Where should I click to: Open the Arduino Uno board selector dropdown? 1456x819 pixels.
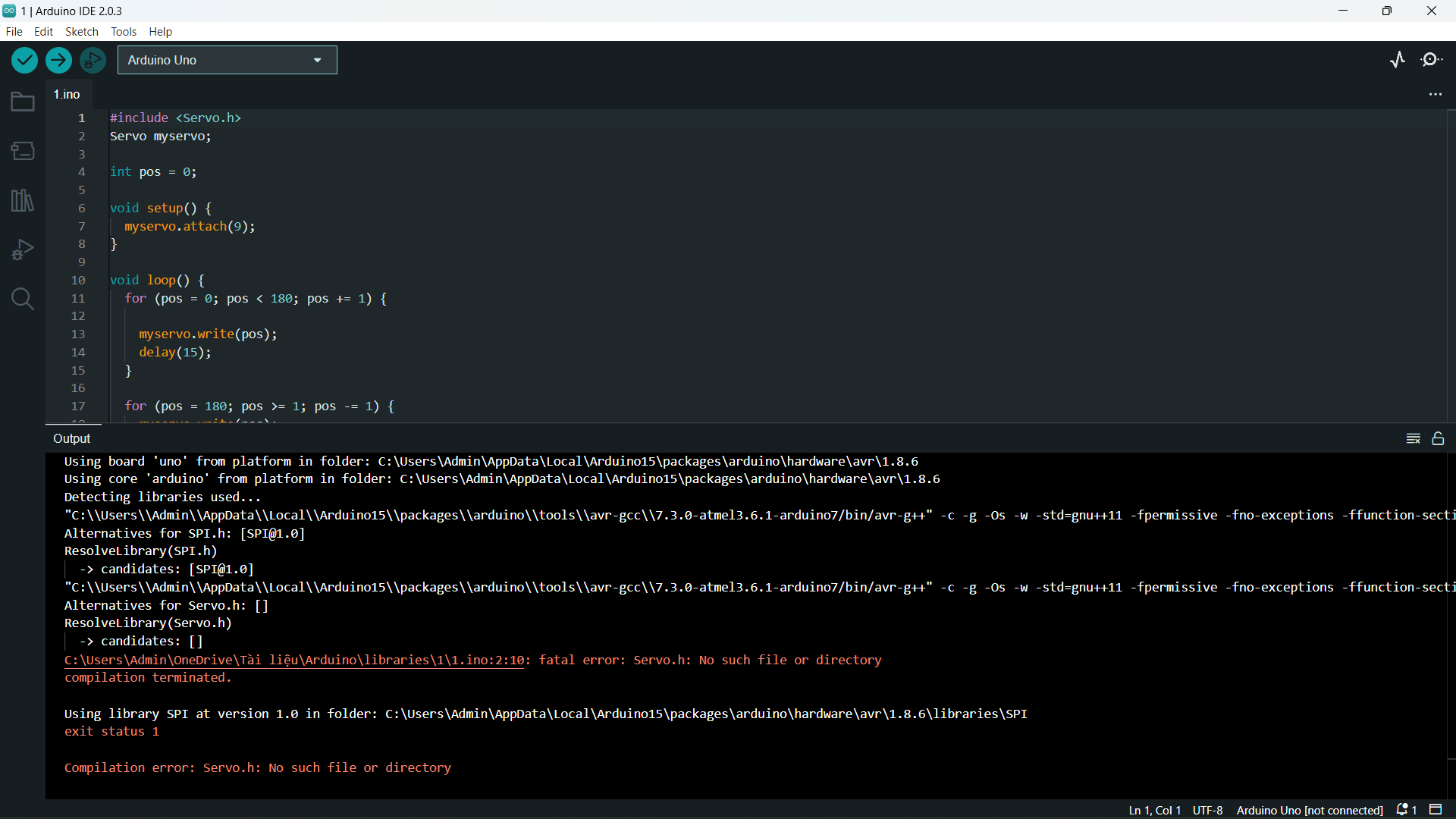[x=227, y=60]
